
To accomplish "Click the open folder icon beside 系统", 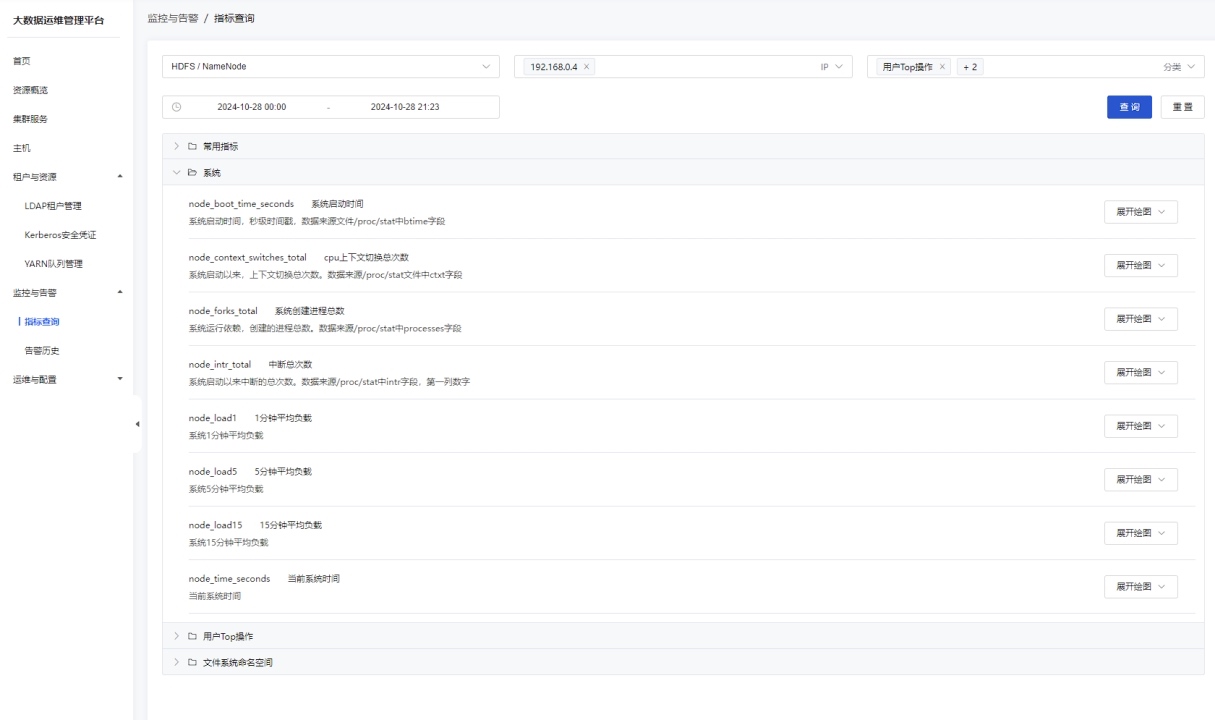I will pyautogui.click(x=192, y=172).
